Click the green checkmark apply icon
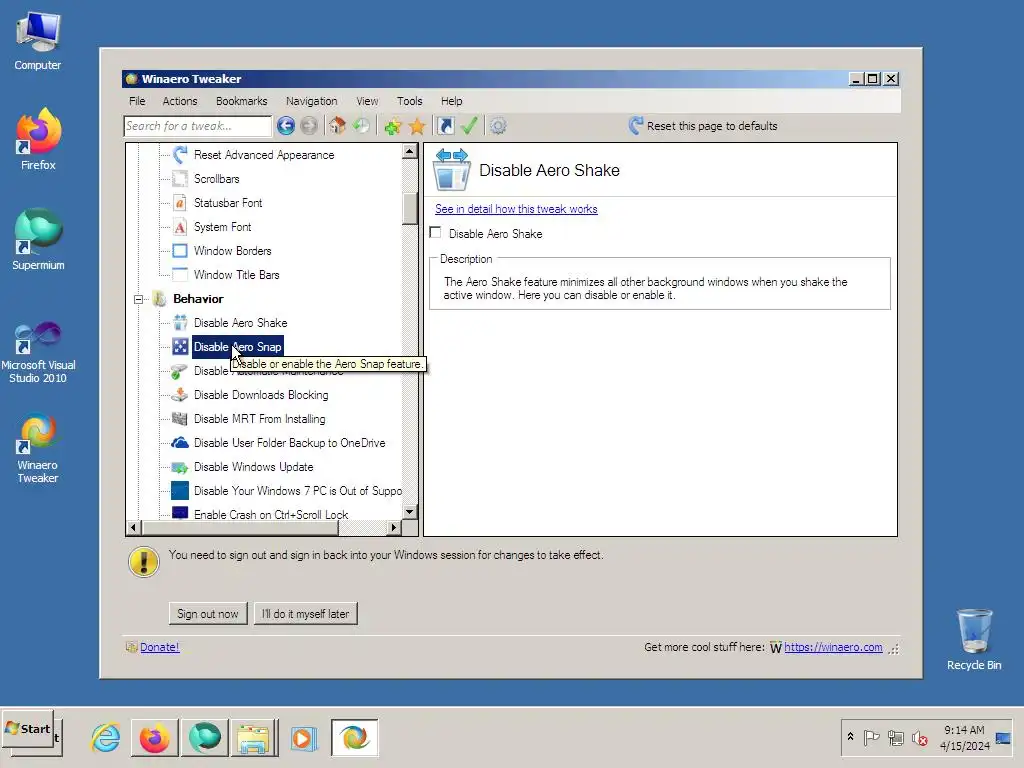The width and height of the screenshot is (1024, 768). pos(469,125)
